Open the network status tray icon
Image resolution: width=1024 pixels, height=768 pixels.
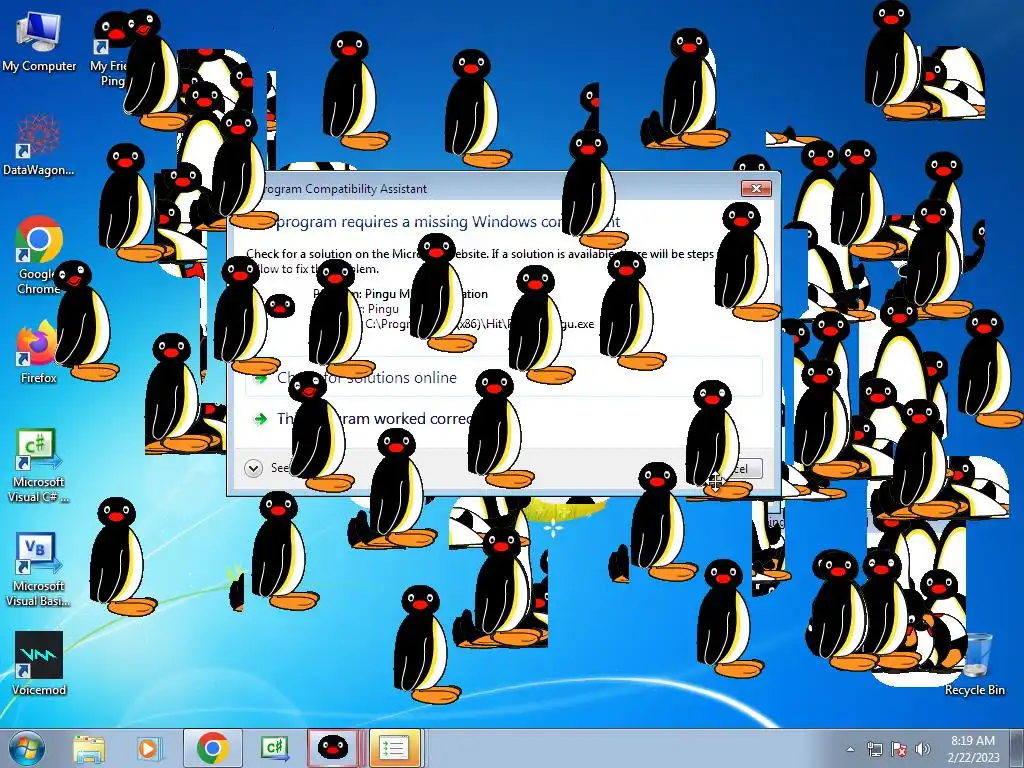point(874,749)
